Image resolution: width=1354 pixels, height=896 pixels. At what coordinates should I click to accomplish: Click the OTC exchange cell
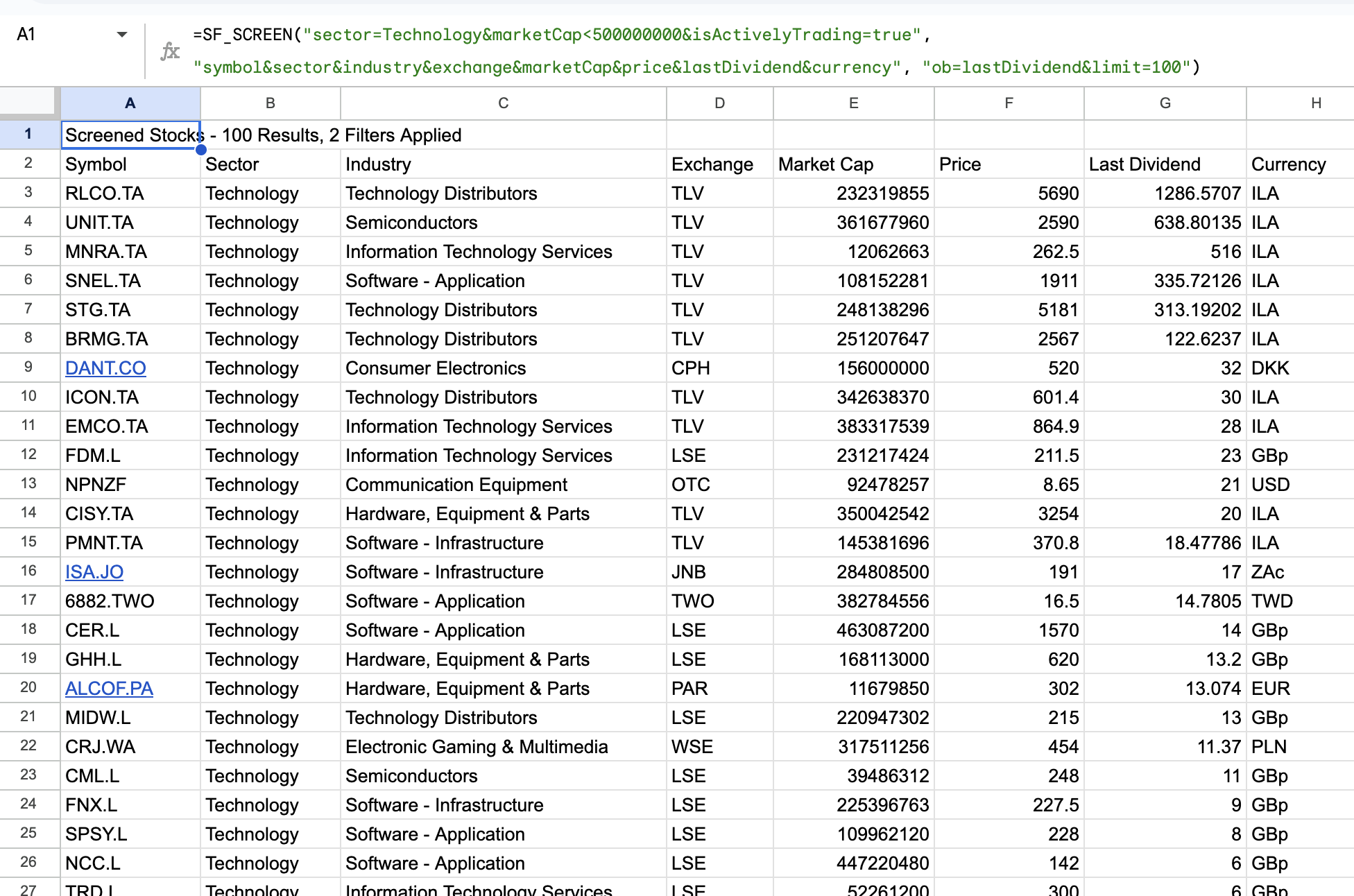click(x=720, y=485)
